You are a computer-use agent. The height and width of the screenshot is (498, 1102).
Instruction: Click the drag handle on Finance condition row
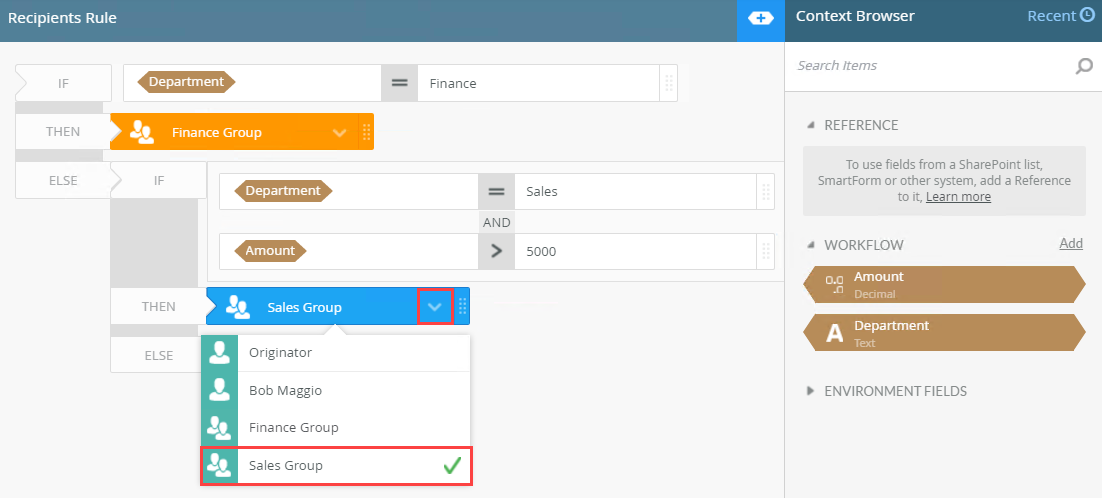[x=668, y=83]
